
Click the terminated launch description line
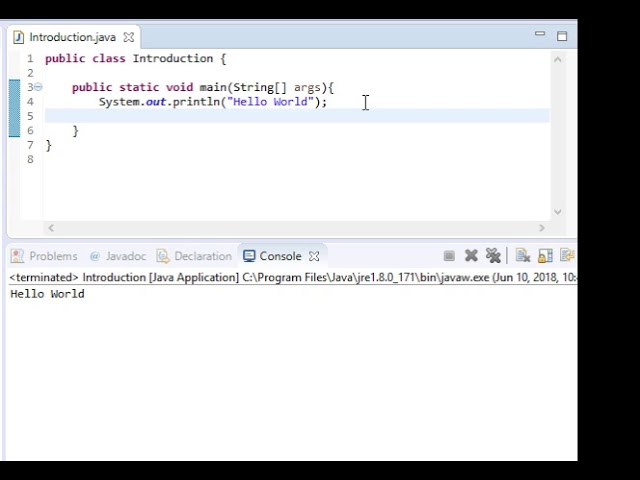tap(292, 278)
